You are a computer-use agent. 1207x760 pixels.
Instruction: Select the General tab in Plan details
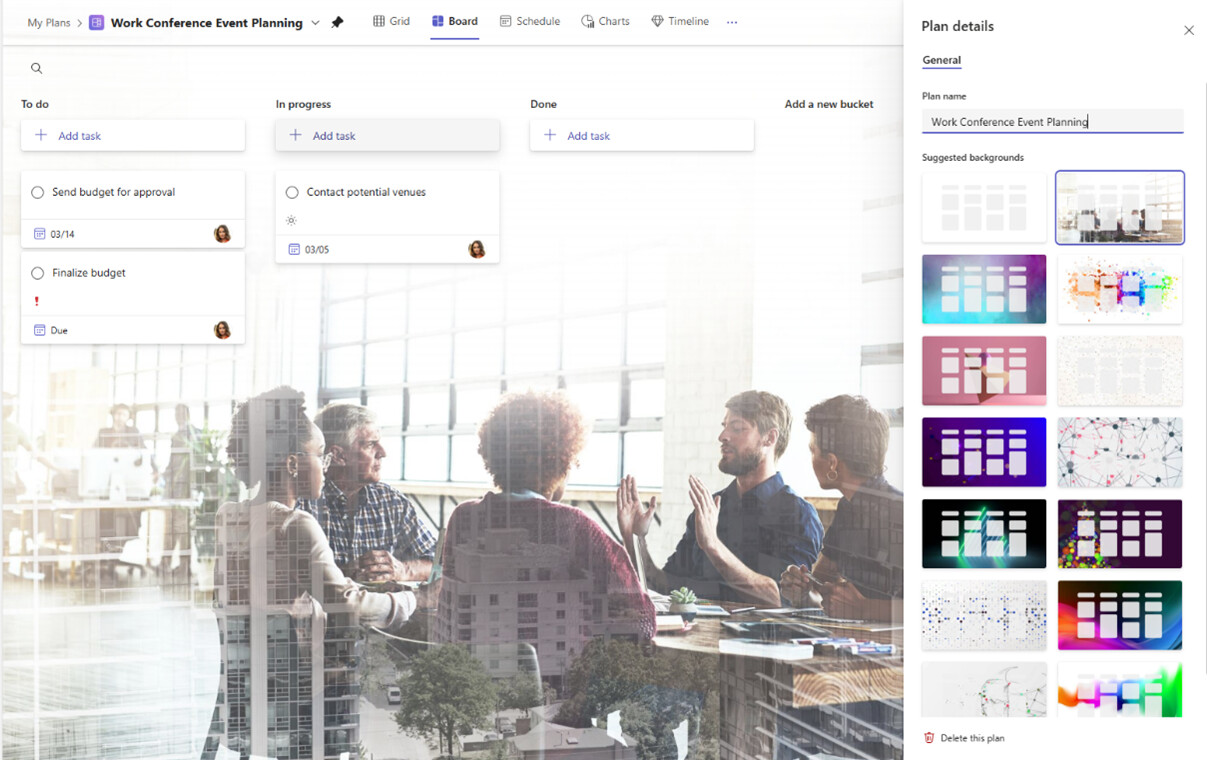tap(941, 60)
